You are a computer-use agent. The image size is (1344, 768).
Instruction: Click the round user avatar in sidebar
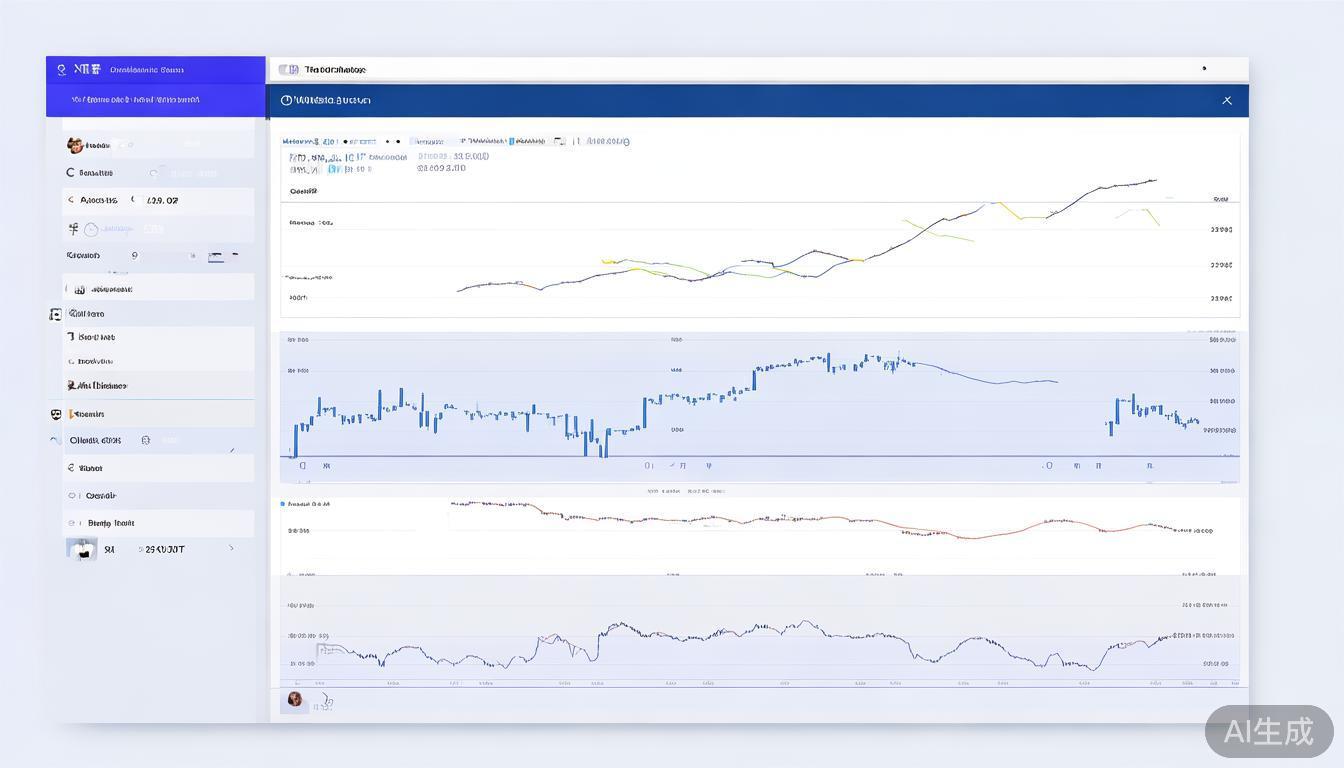(x=75, y=145)
